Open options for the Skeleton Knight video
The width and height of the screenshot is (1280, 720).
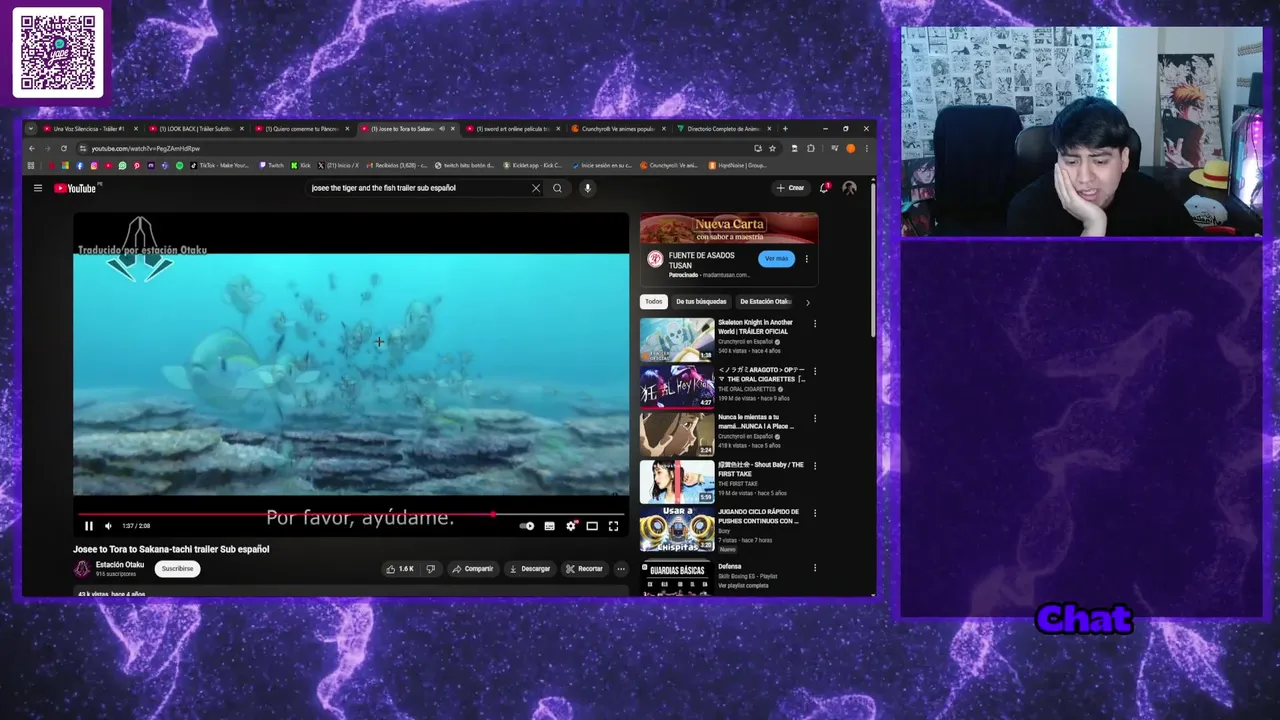point(815,324)
